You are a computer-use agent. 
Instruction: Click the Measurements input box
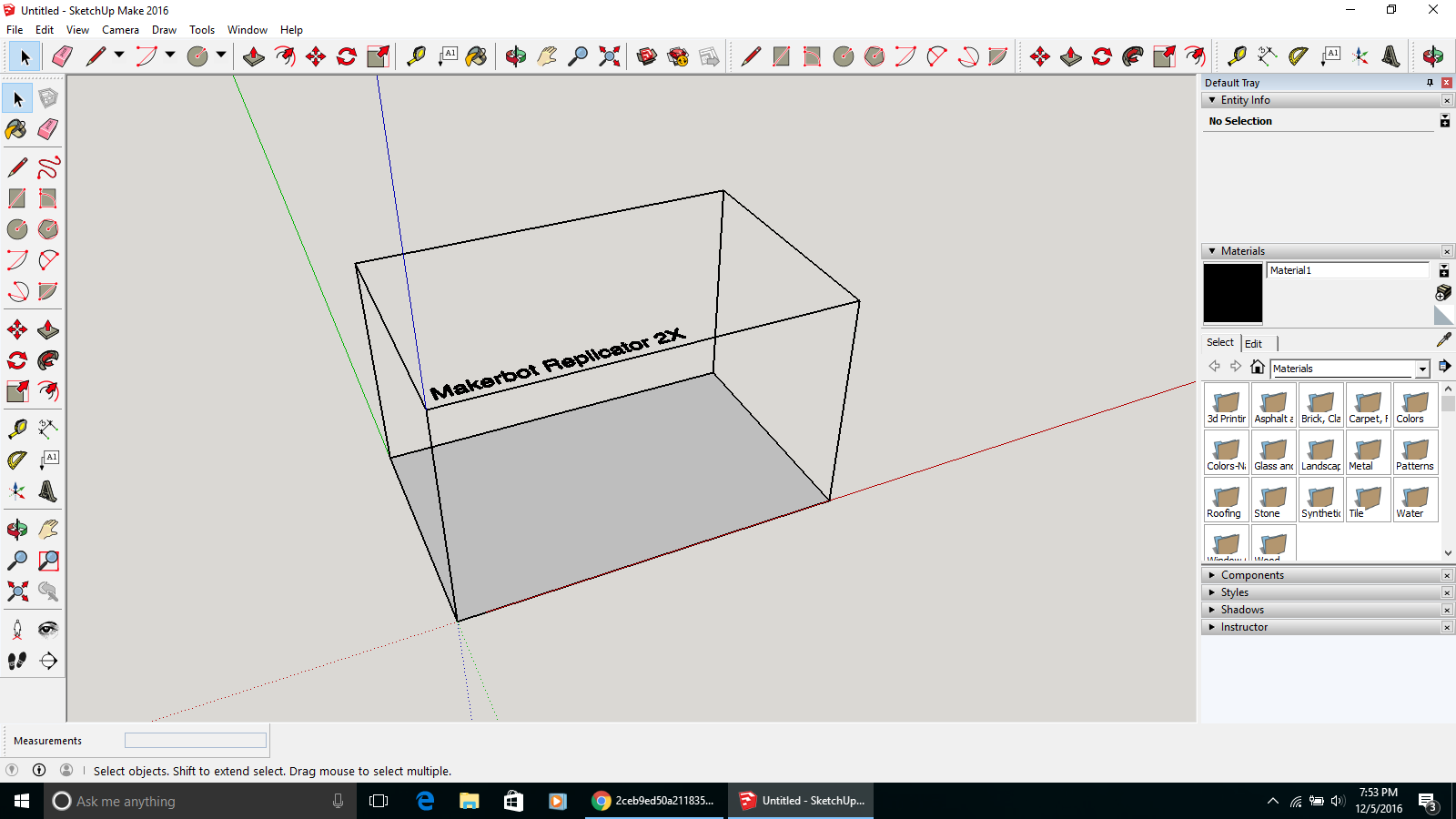196,741
